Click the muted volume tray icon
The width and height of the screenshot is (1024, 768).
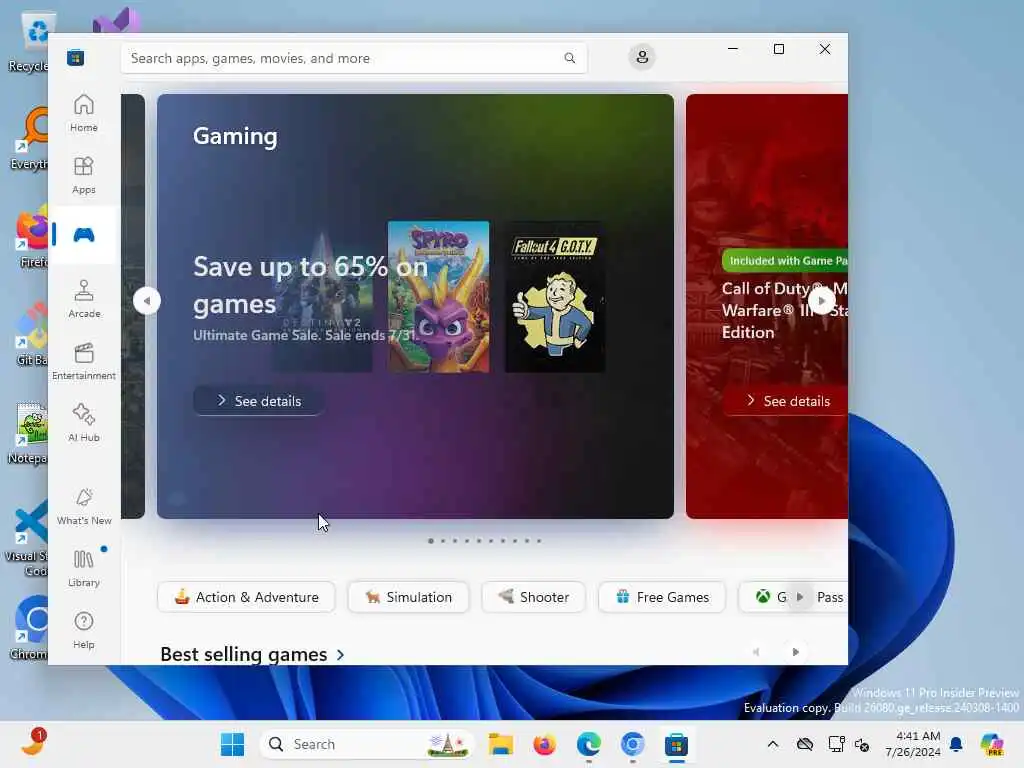[x=862, y=744]
